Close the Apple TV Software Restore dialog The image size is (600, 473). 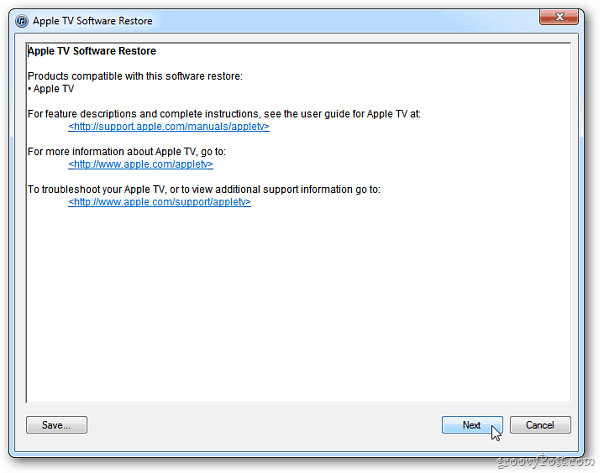[559, 17]
